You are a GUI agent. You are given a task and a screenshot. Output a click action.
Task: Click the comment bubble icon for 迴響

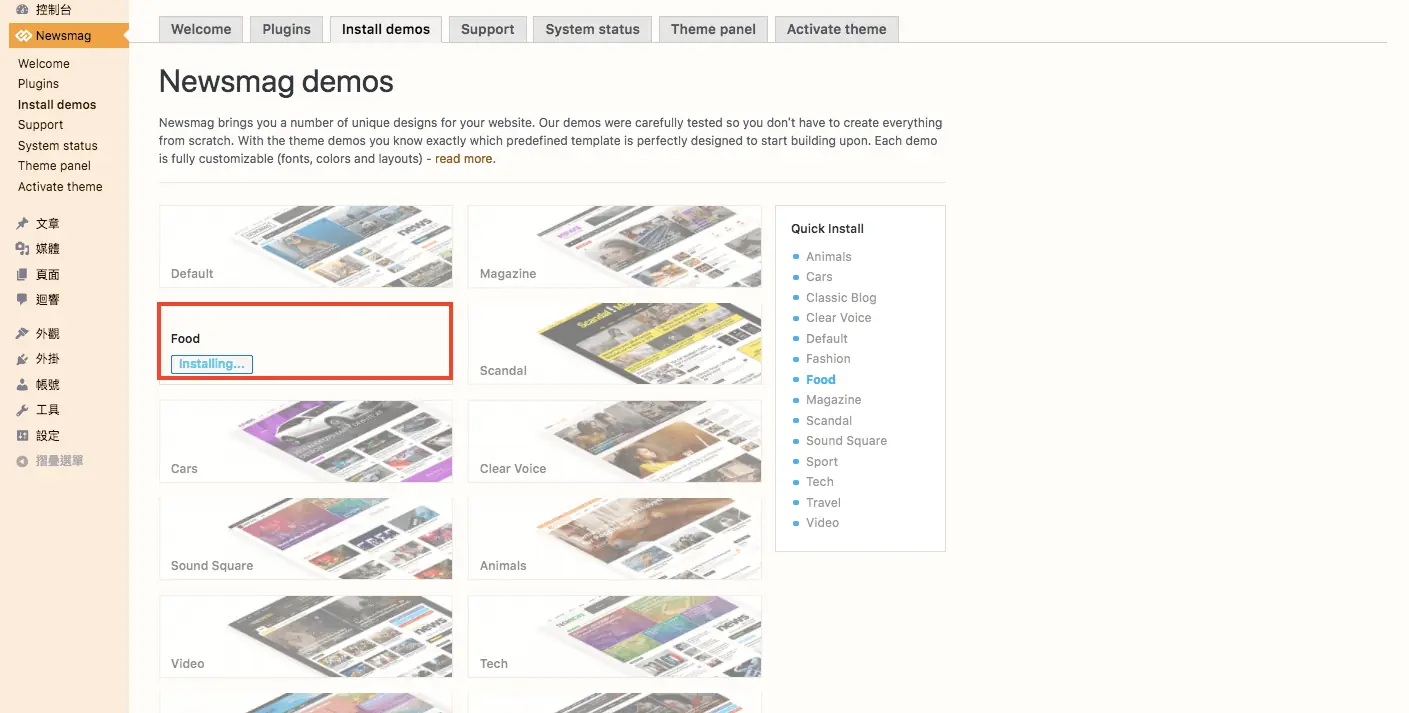point(22,300)
